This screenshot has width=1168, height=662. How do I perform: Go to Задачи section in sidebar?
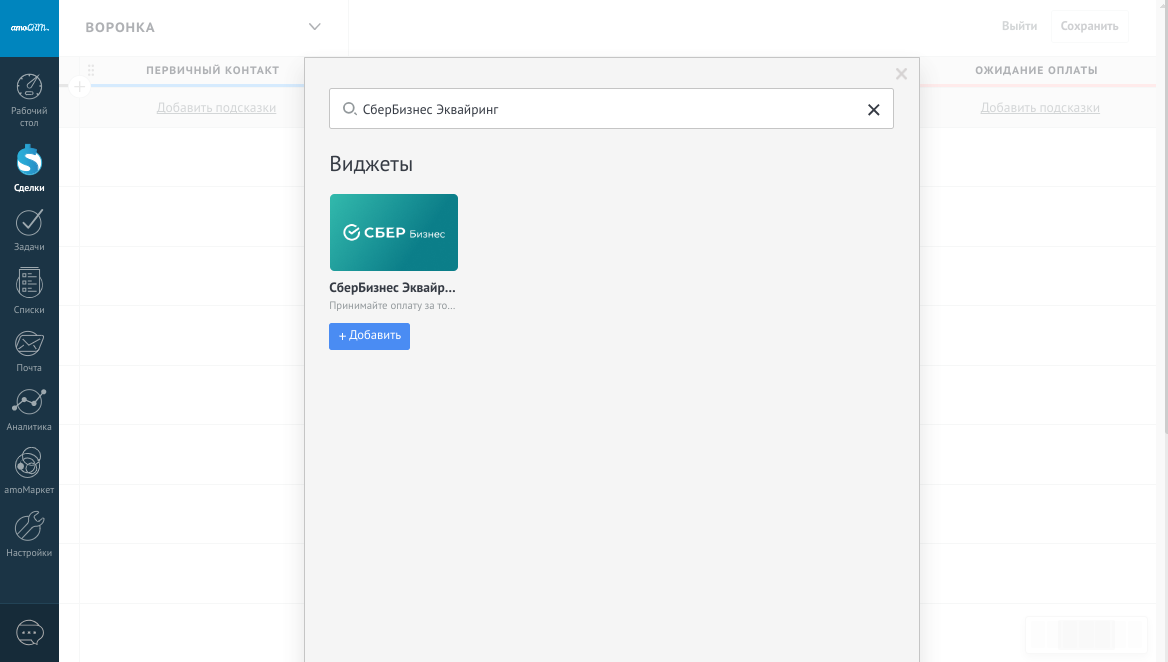click(x=29, y=229)
